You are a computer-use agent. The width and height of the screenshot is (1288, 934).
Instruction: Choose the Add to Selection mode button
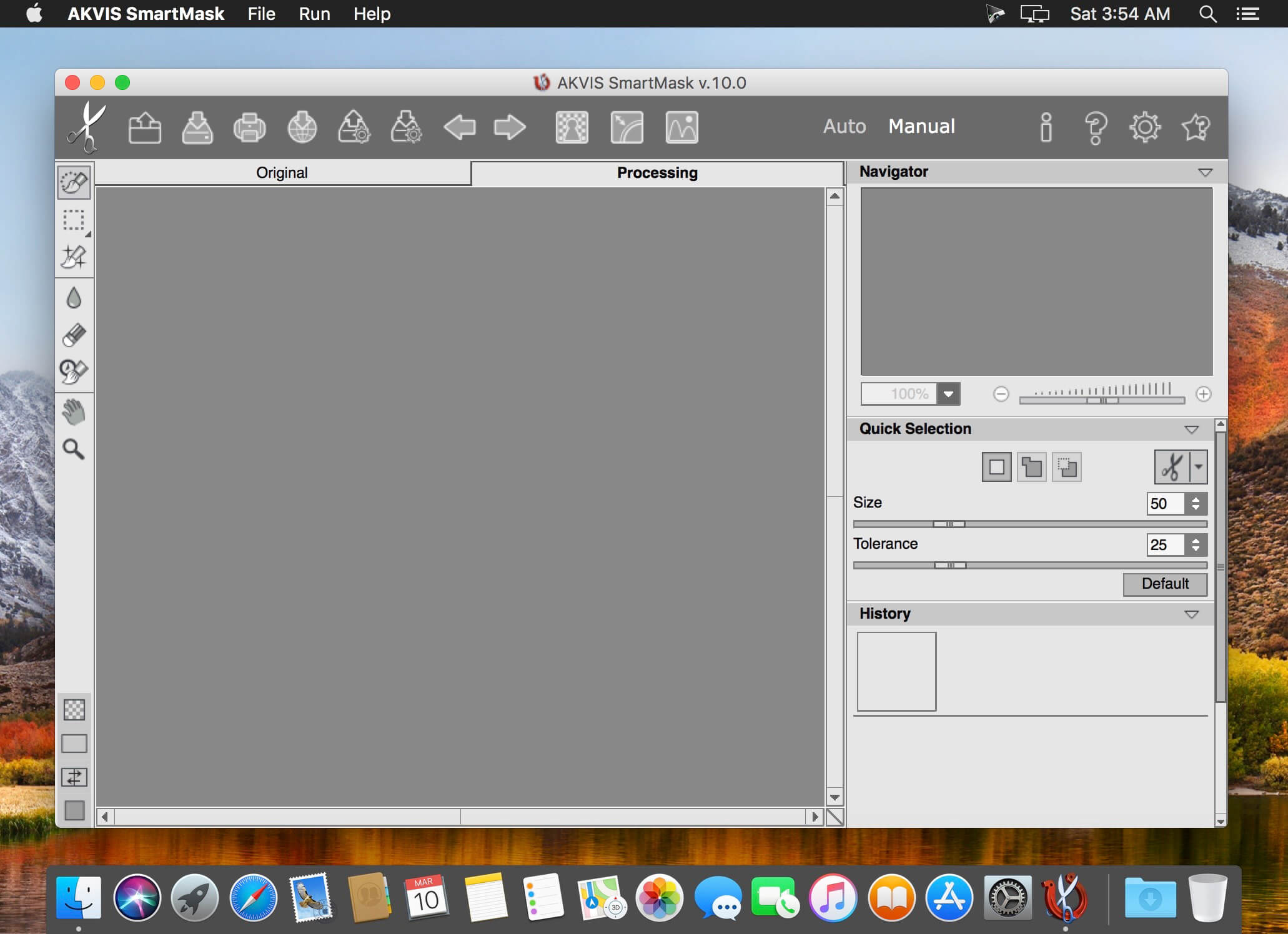[1031, 467]
